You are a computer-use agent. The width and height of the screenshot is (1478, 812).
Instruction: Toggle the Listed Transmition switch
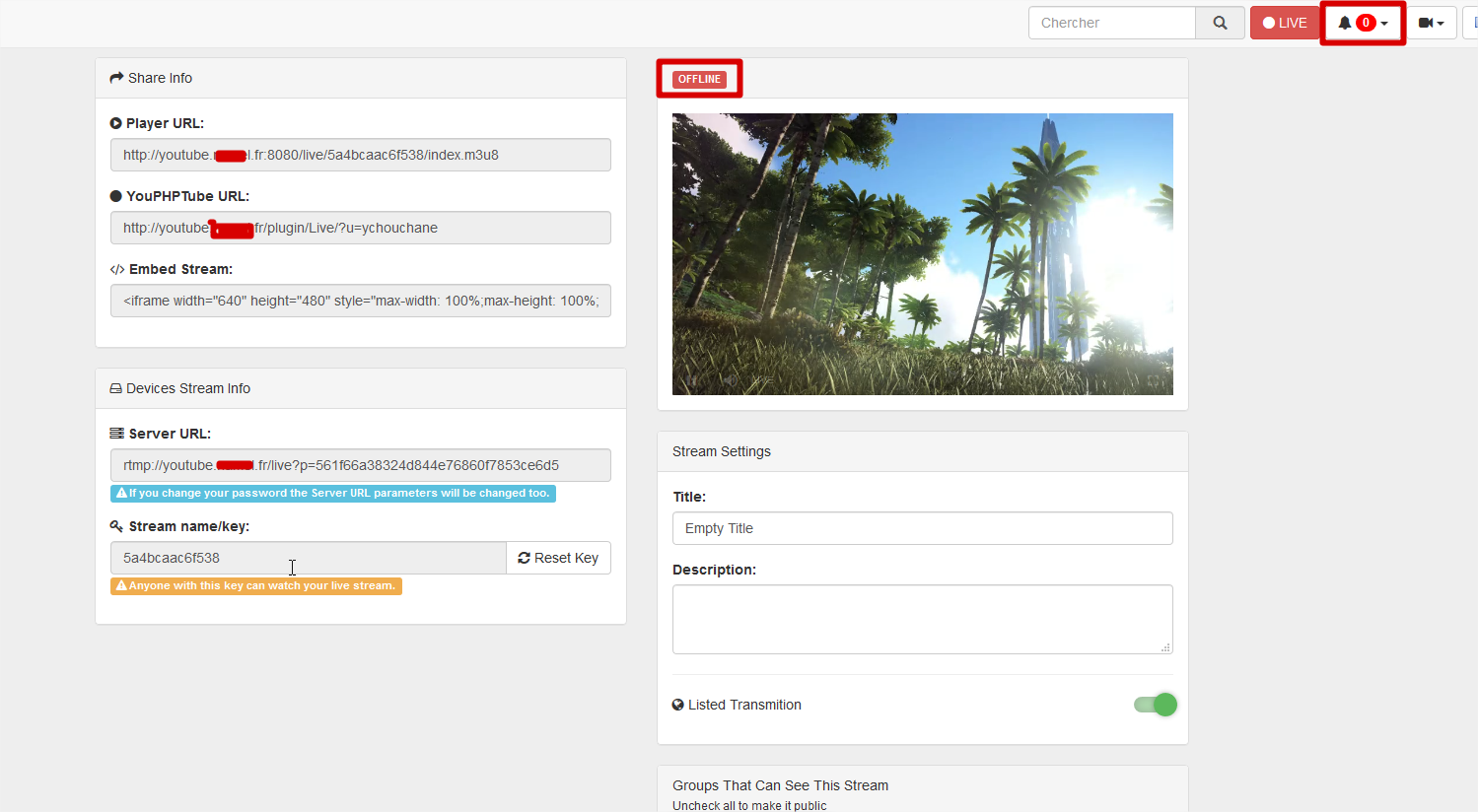point(1155,705)
